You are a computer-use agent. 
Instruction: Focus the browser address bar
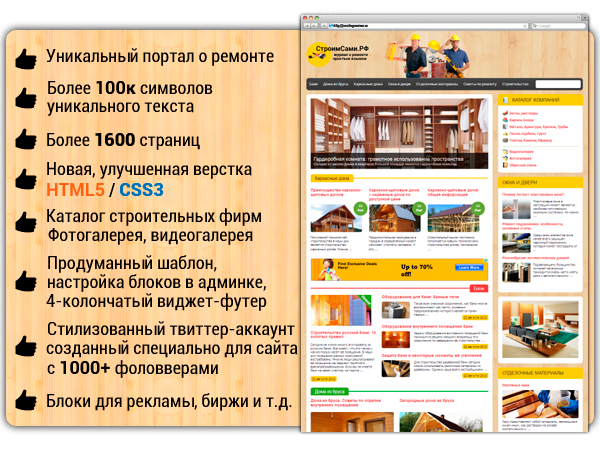[x=428, y=26]
